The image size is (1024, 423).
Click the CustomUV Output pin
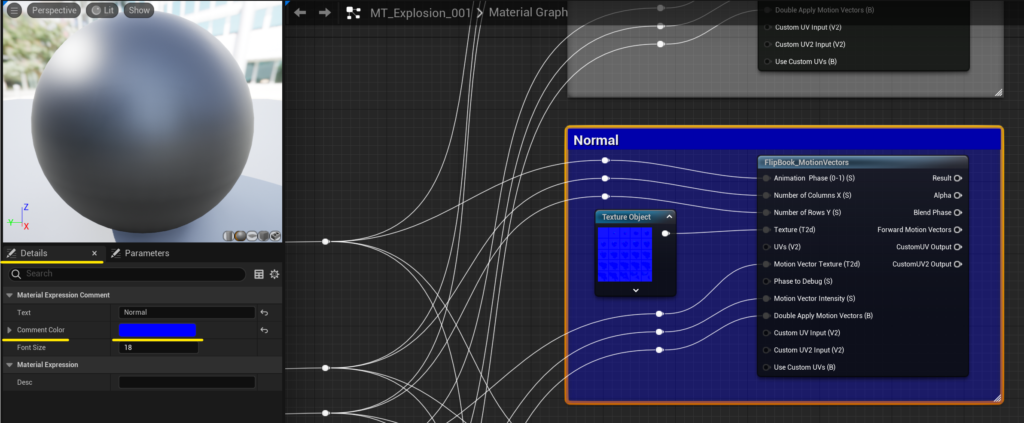point(957,247)
